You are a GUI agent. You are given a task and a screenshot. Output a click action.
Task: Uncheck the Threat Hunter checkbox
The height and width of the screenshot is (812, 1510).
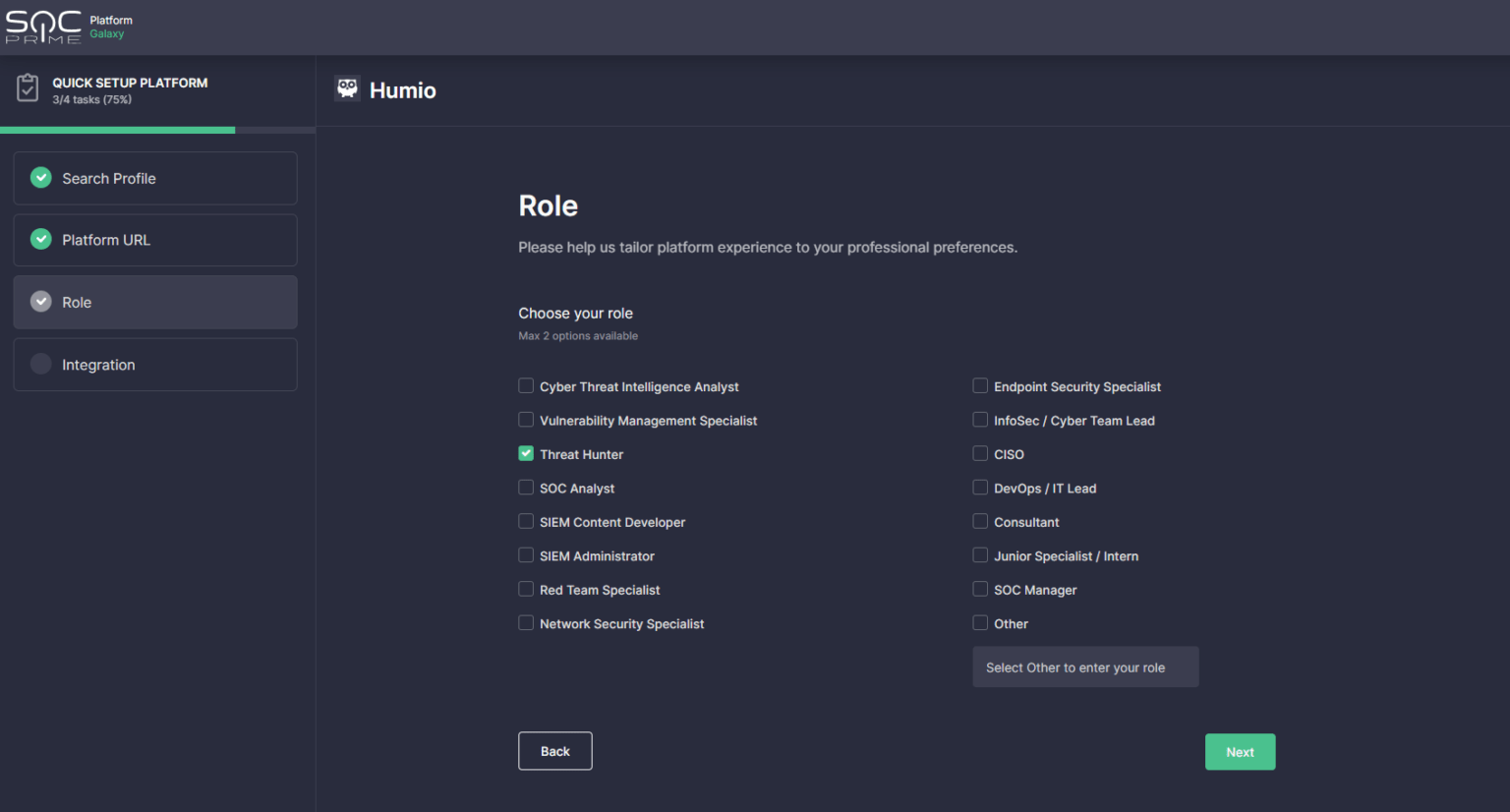pos(526,453)
